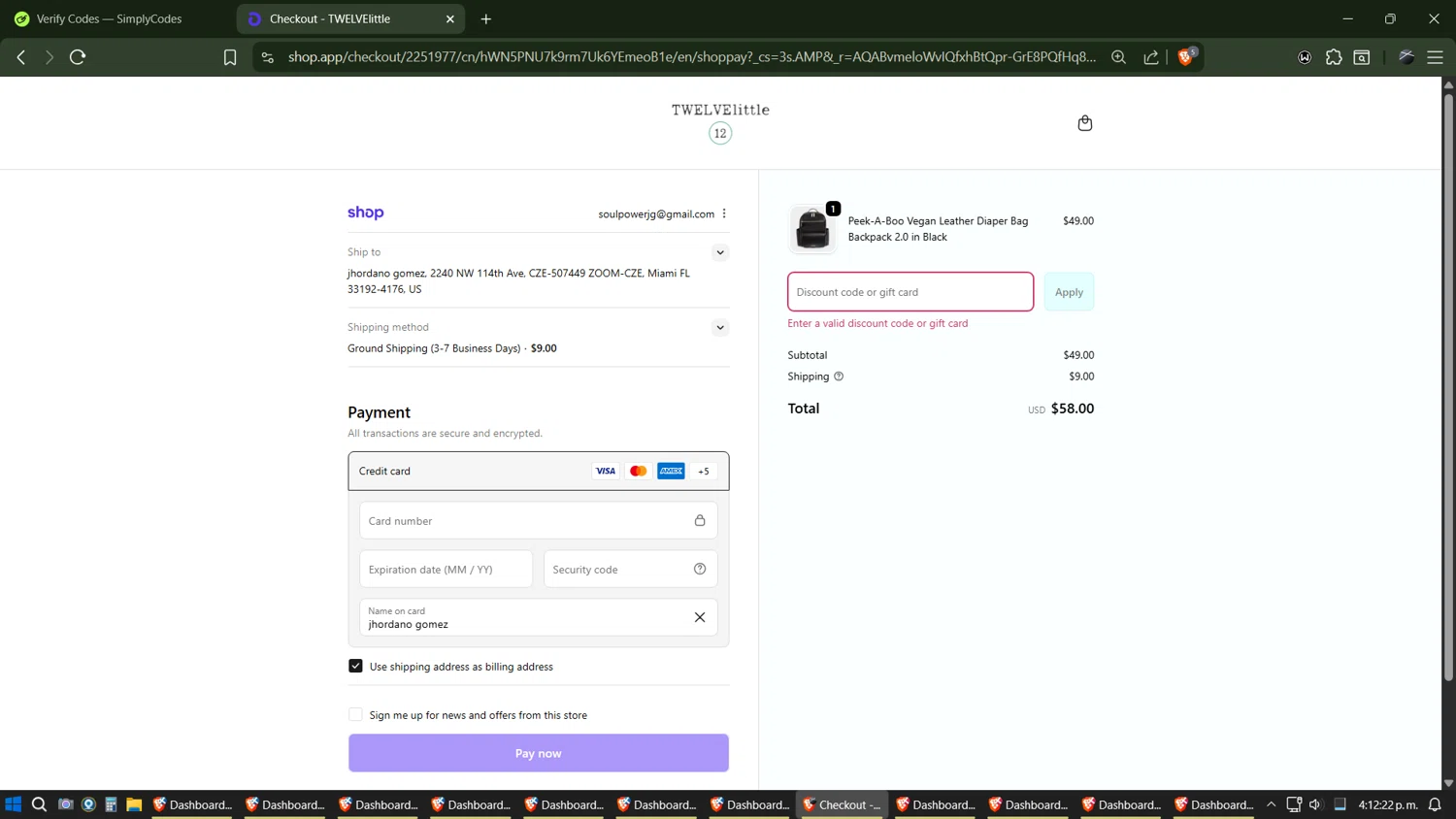Click the Mastercard logo
This screenshot has height=819, width=1456.
(x=639, y=471)
